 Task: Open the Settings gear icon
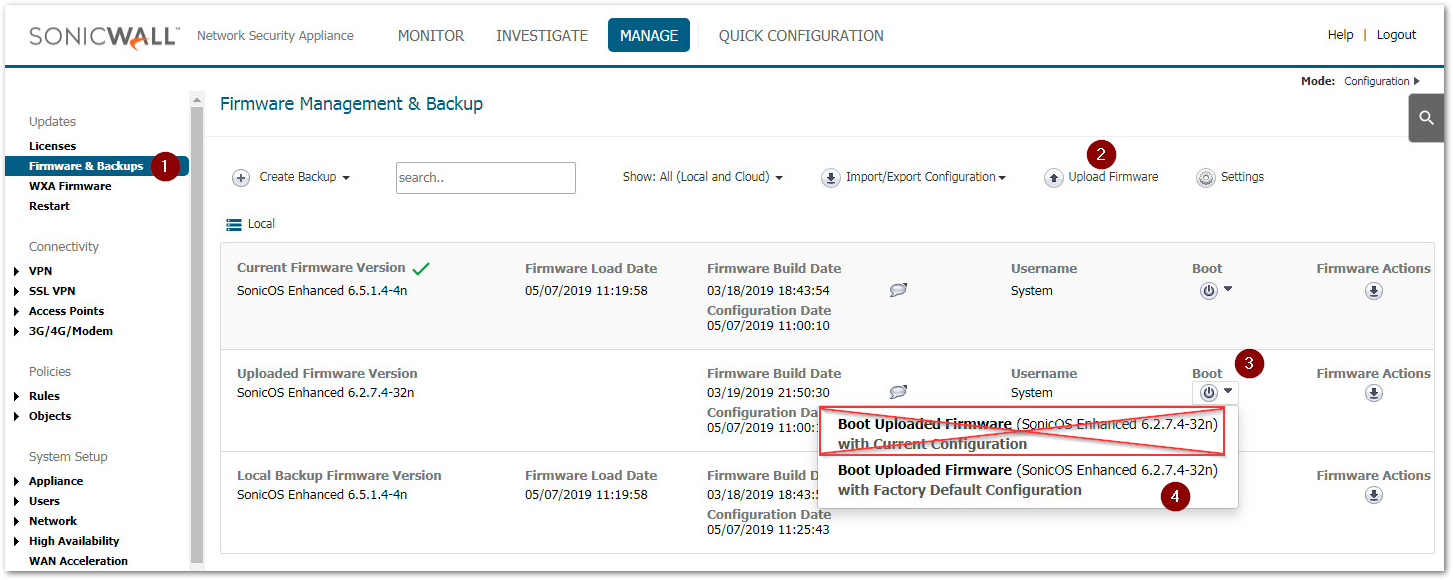click(1206, 178)
